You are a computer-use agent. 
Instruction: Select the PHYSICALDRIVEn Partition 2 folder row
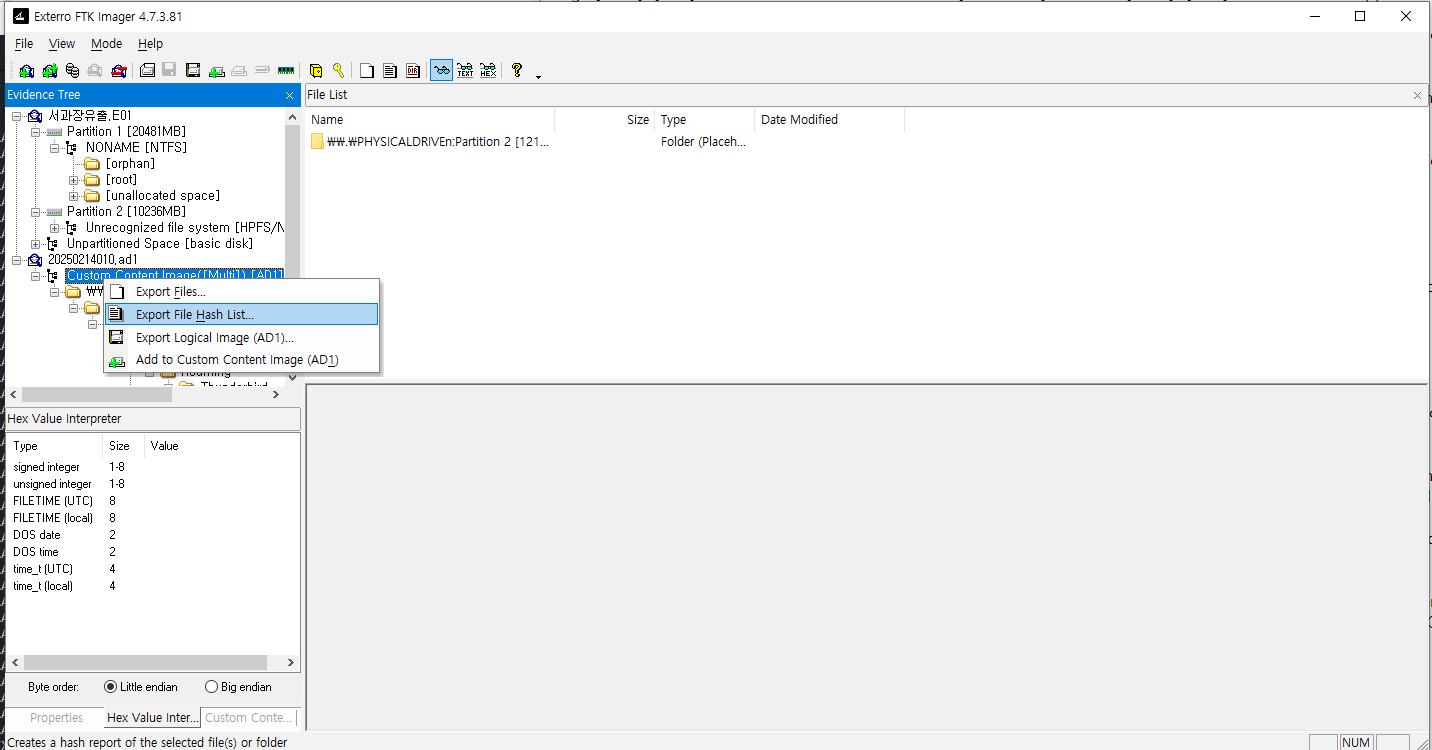click(x=430, y=142)
